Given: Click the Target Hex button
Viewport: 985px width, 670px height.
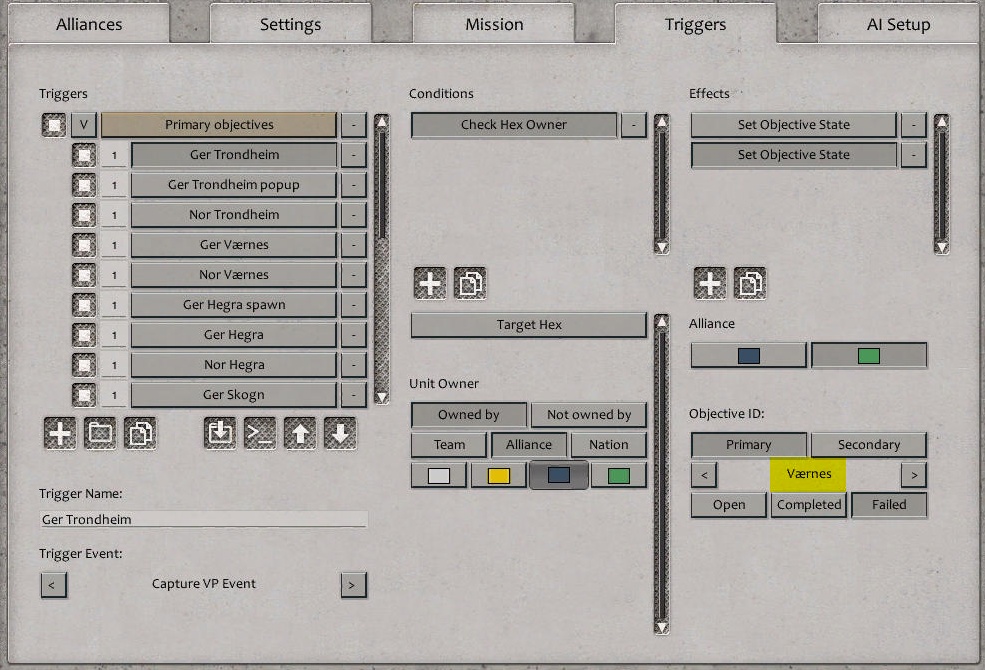Looking at the screenshot, I should pos(529,325).
